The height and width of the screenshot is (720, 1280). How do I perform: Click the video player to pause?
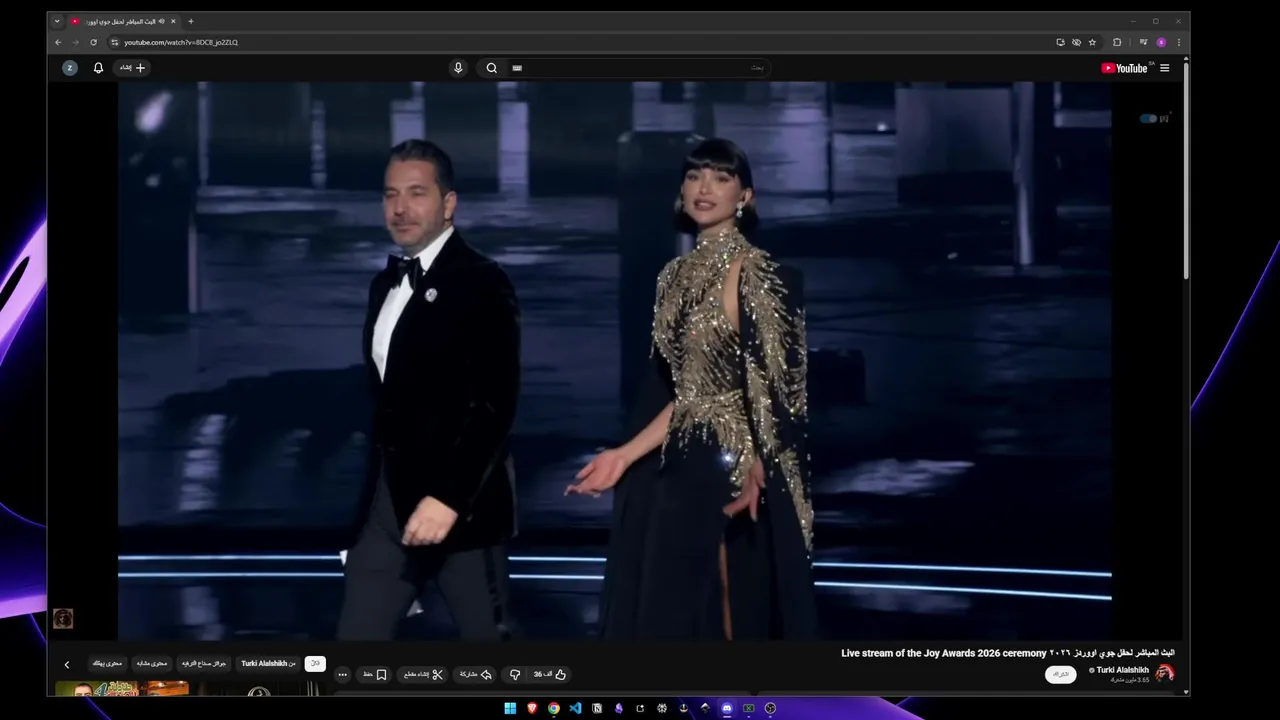pos(614,360)
